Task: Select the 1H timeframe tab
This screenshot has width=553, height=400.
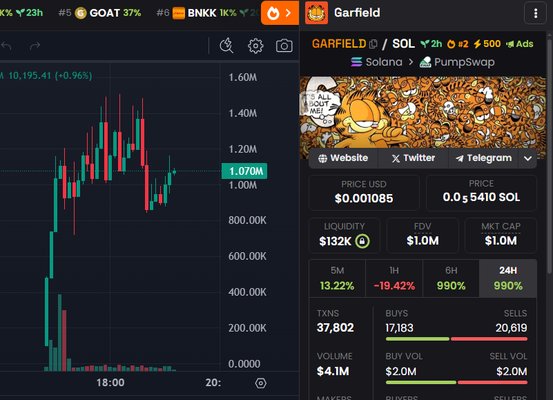Action: click(x=394, y=279)
